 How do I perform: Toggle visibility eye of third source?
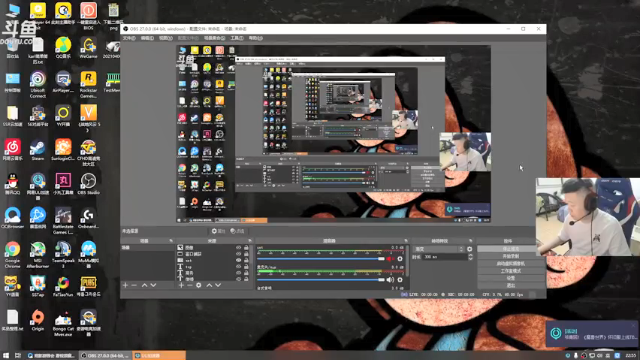tap(238, 260)
